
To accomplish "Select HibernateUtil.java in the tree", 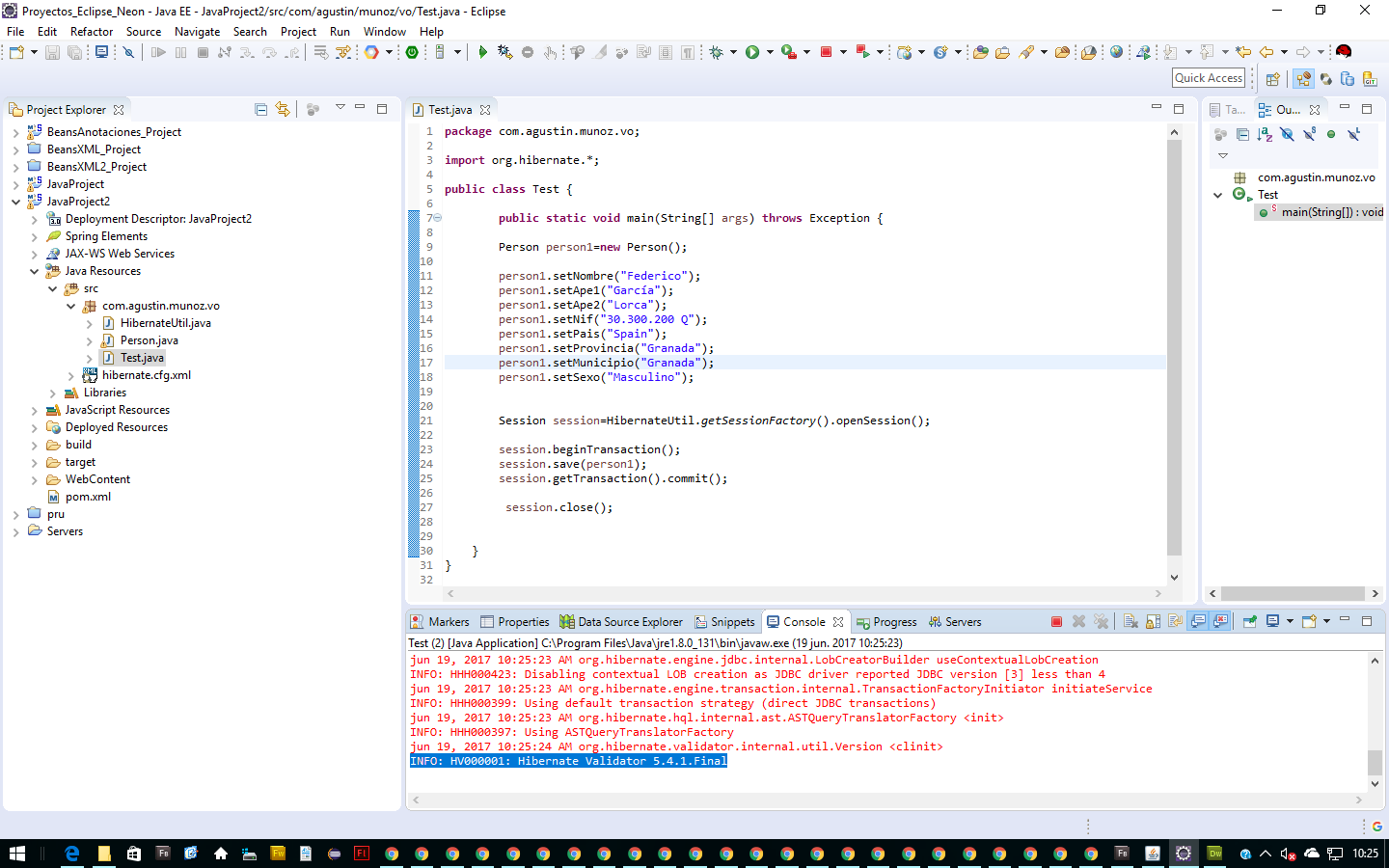I will coord(166,323).
